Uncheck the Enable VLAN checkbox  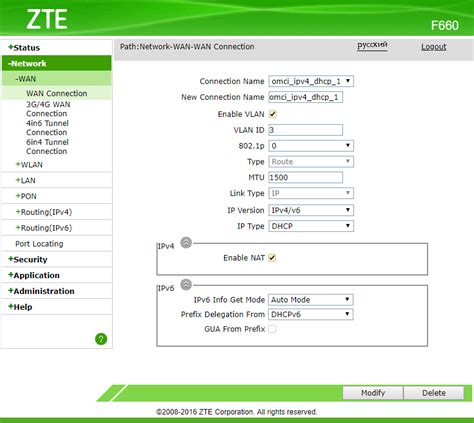tap(272, 114)
